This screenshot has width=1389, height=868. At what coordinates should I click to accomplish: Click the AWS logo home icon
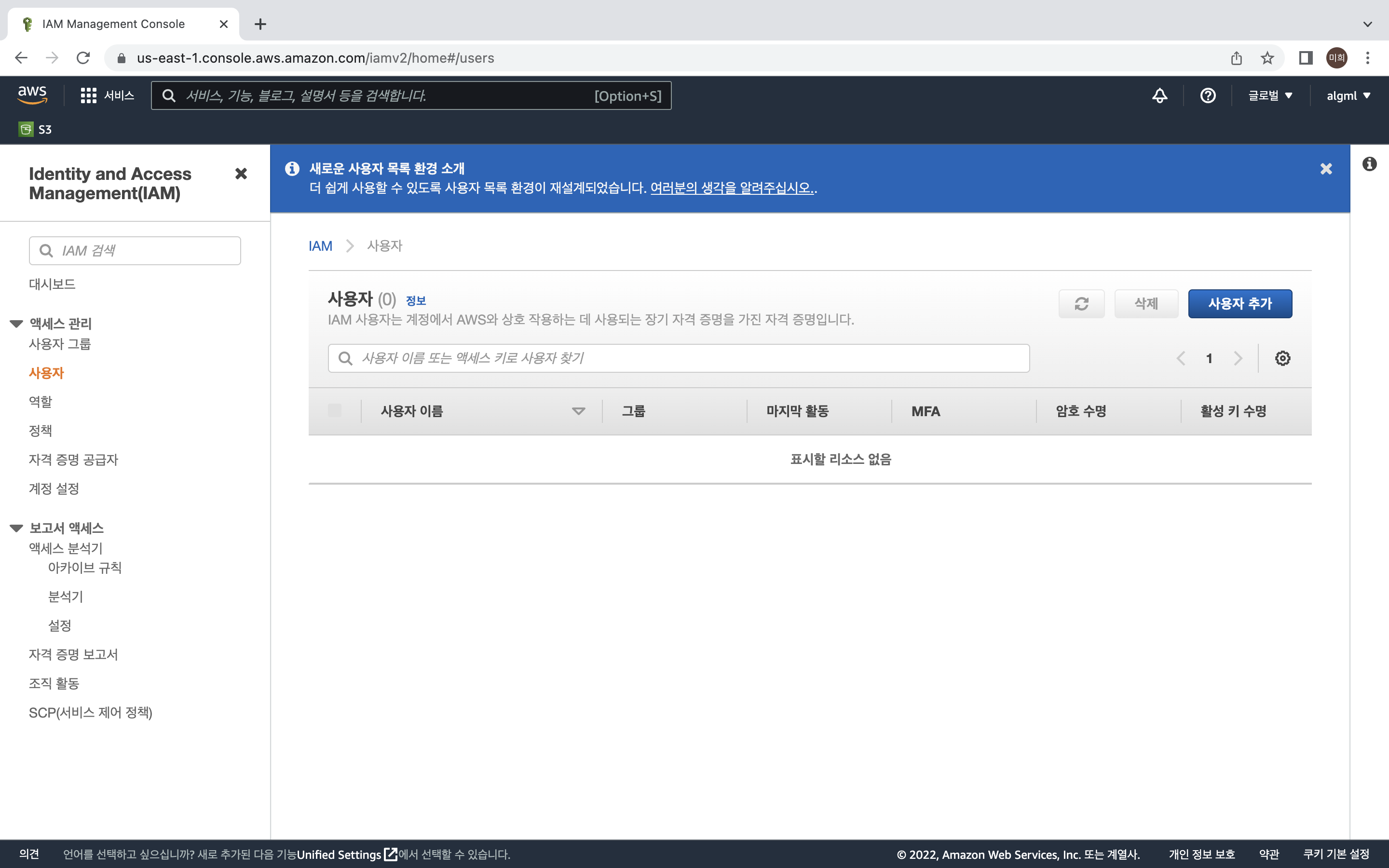[x=32, y=95]
